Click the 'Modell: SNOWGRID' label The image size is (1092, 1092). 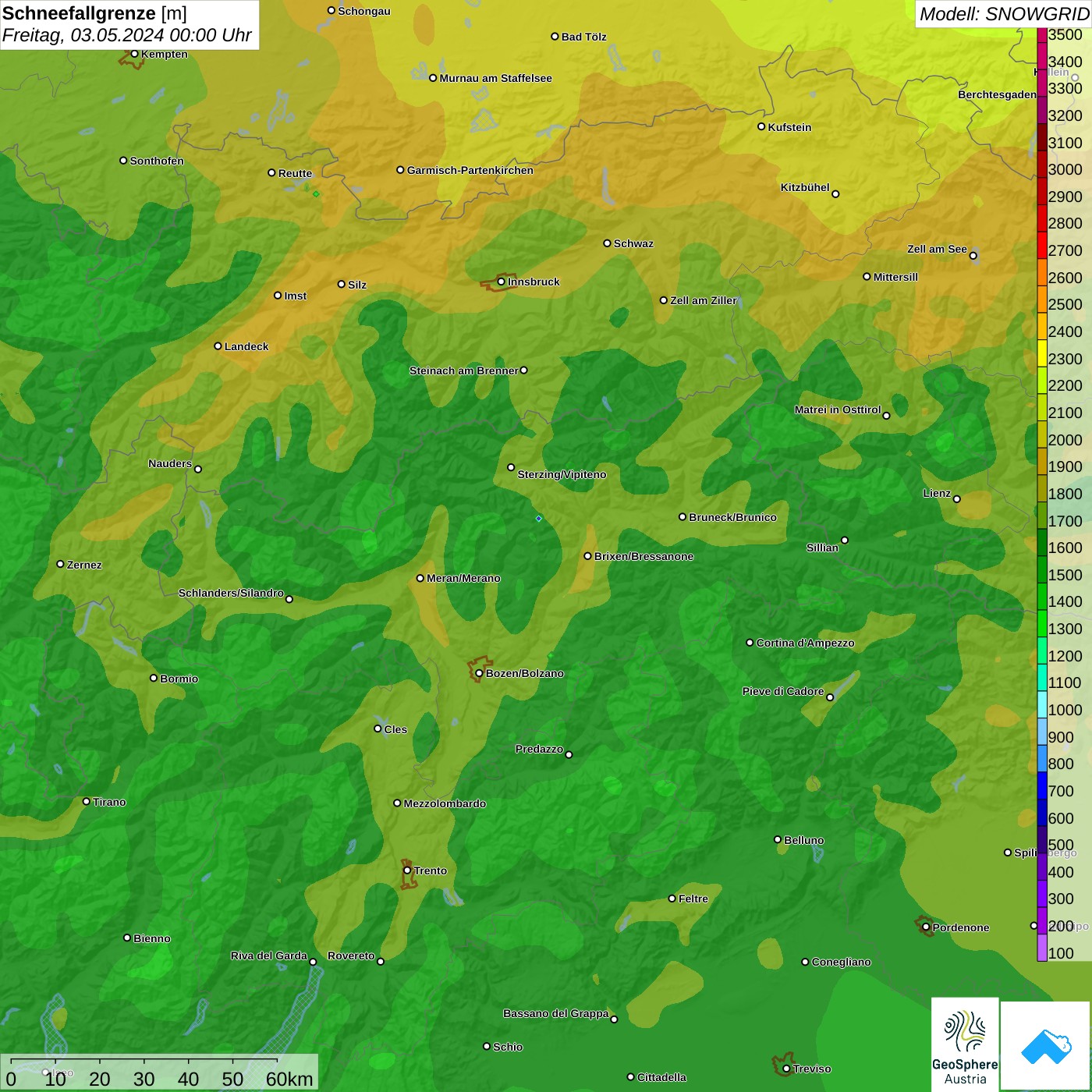pos(1004,14)
